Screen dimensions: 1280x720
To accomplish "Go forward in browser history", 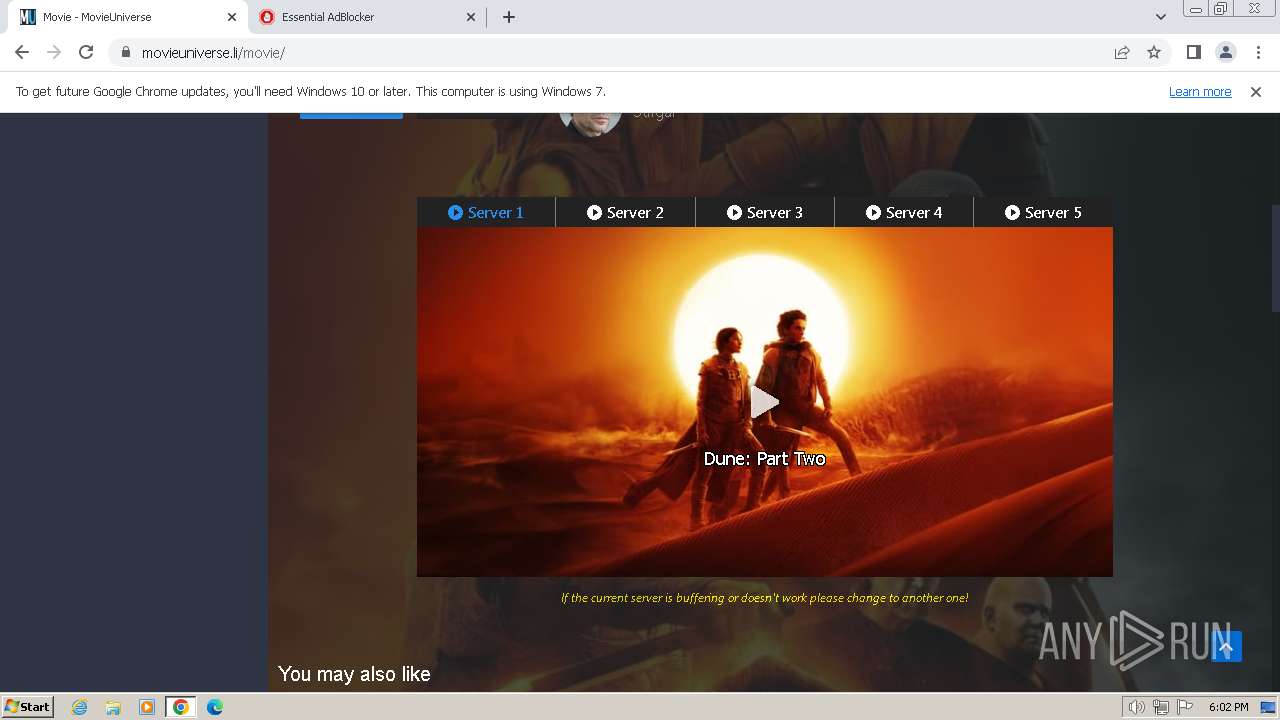I will point(54,53).
